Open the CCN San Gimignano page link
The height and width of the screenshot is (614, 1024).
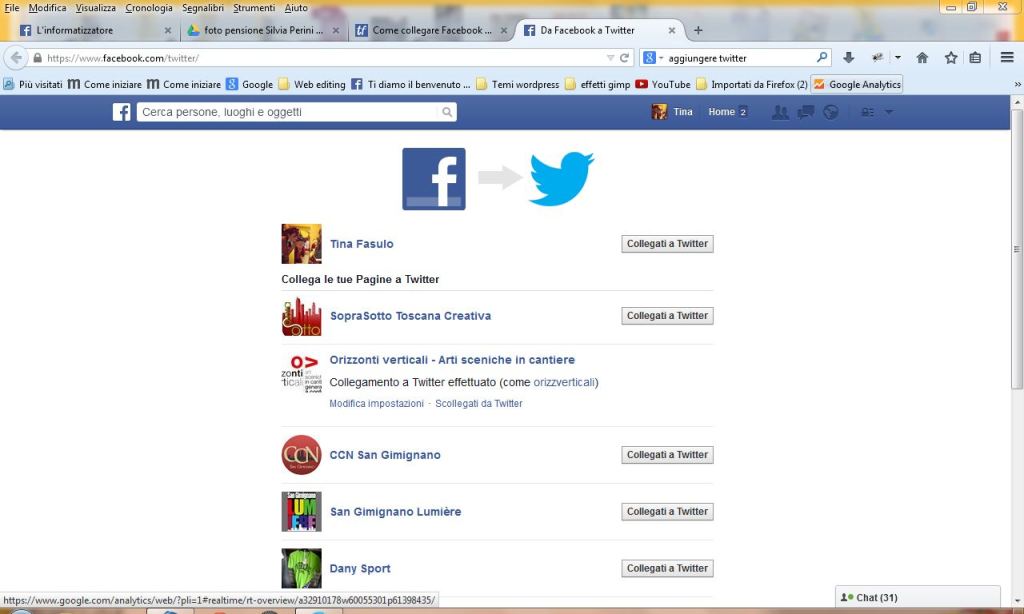pos(385,455)
